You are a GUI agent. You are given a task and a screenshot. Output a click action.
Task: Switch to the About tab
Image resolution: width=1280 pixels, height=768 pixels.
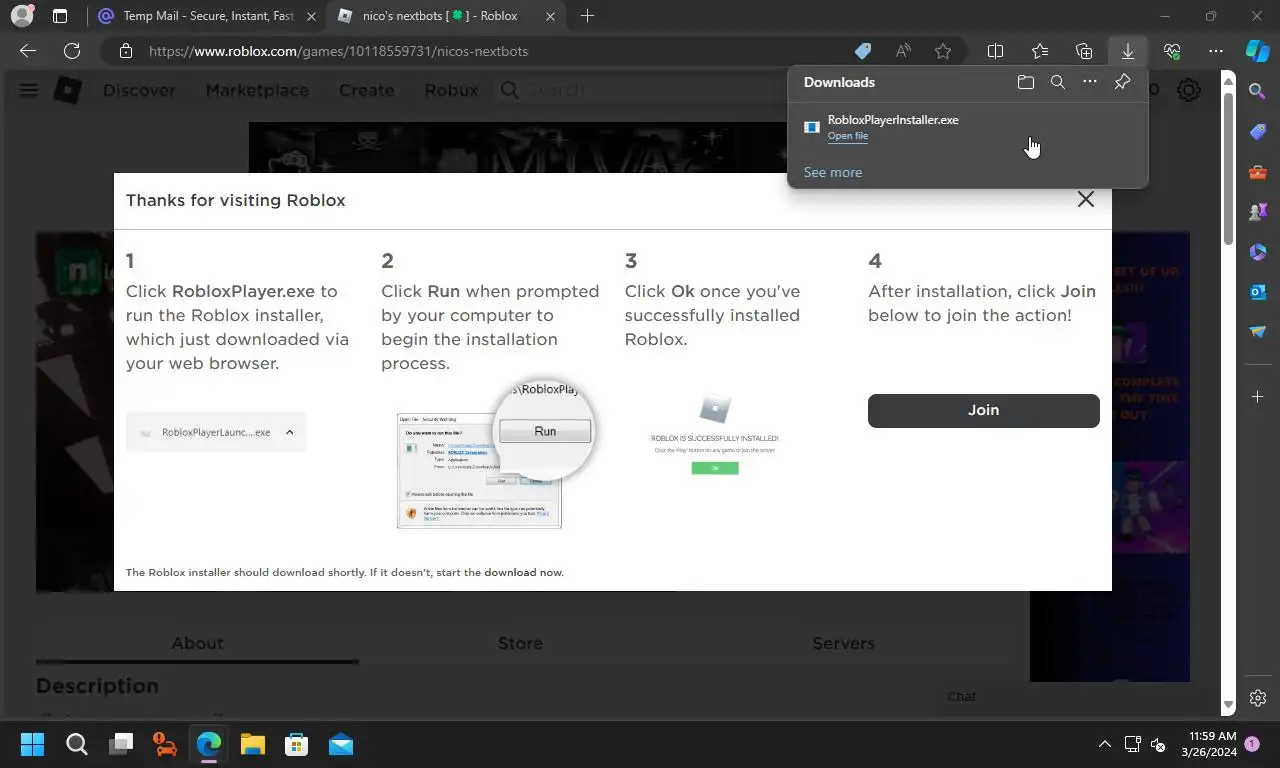pyautogui.click(x=197, y=643)
